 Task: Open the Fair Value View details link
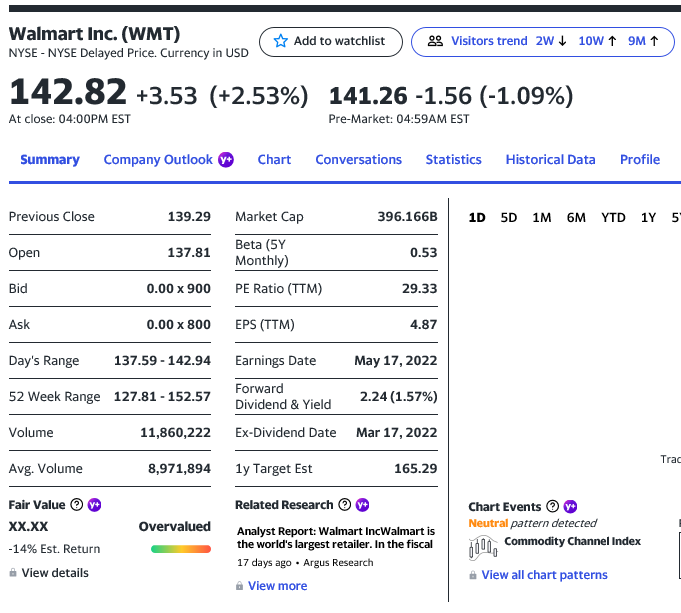[55, 573]
